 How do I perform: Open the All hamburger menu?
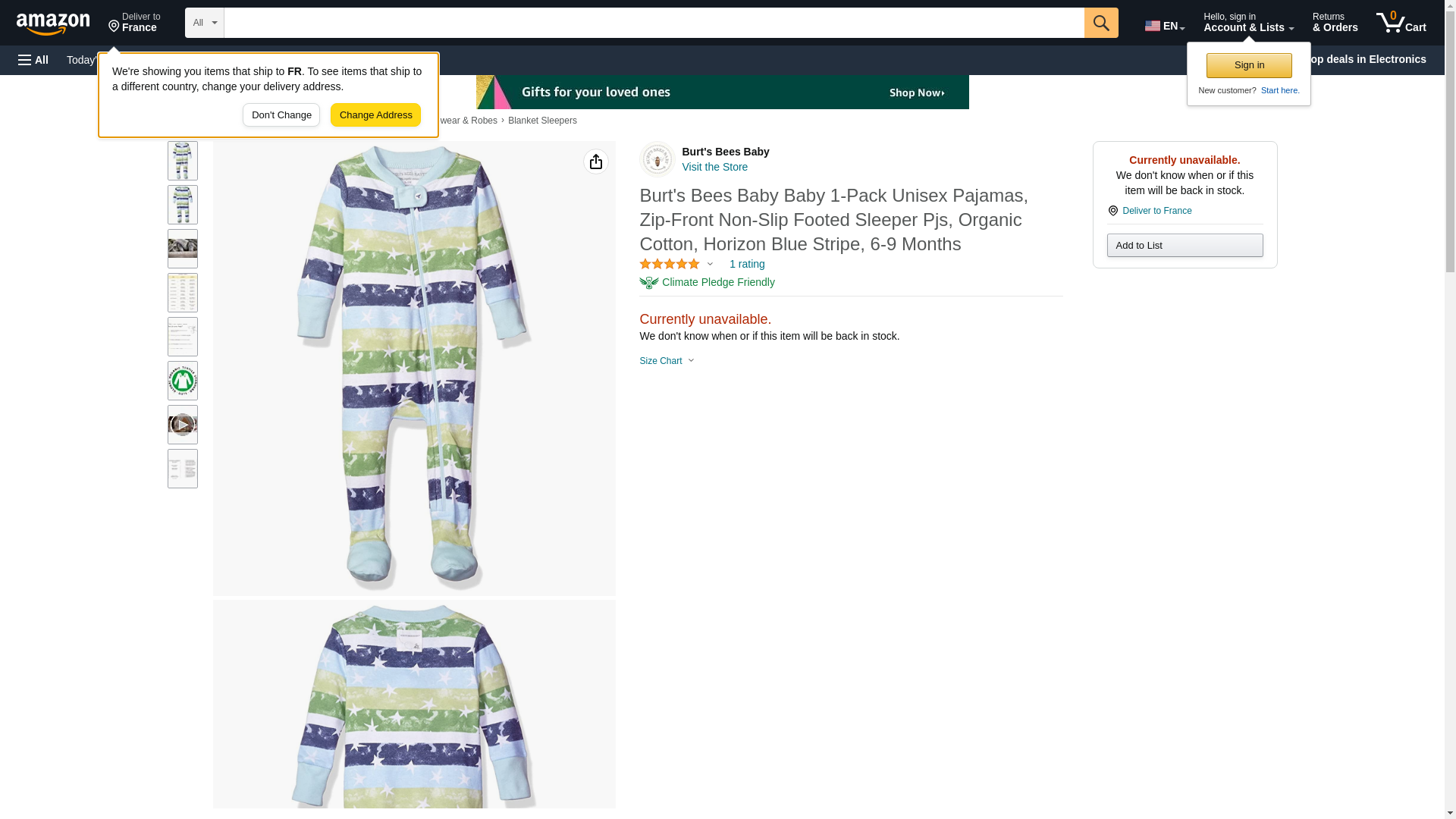[x=33, y=60]
